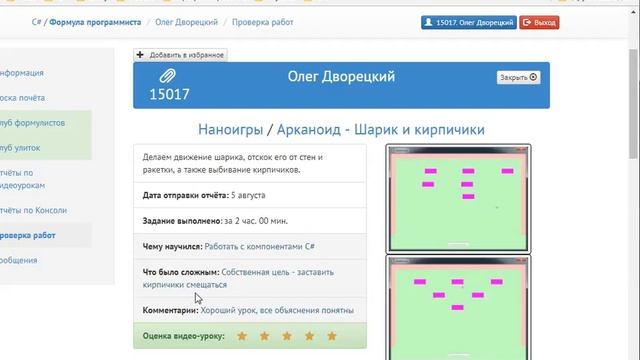The image size is (640, 360).
Task: Click the 'Олег Дворецкий' header title
Action: (341, 76)
